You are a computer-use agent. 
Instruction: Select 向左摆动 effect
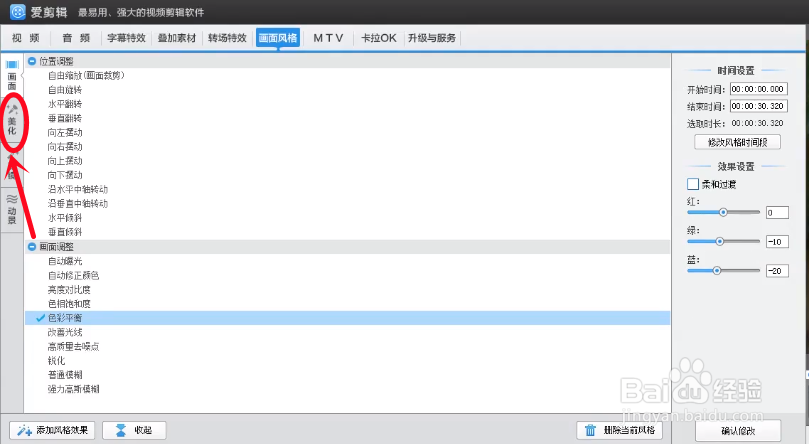65,133
